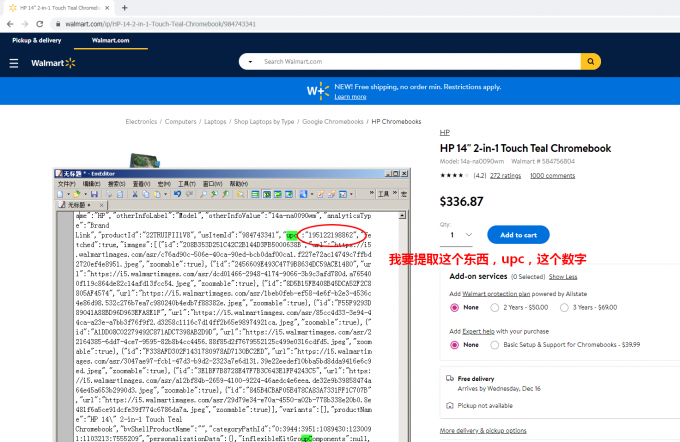Open the 查看(V) menu in EmEditor
Image resolution: width=680 pixels, height=442 pixels.
(x=141, y=184)
